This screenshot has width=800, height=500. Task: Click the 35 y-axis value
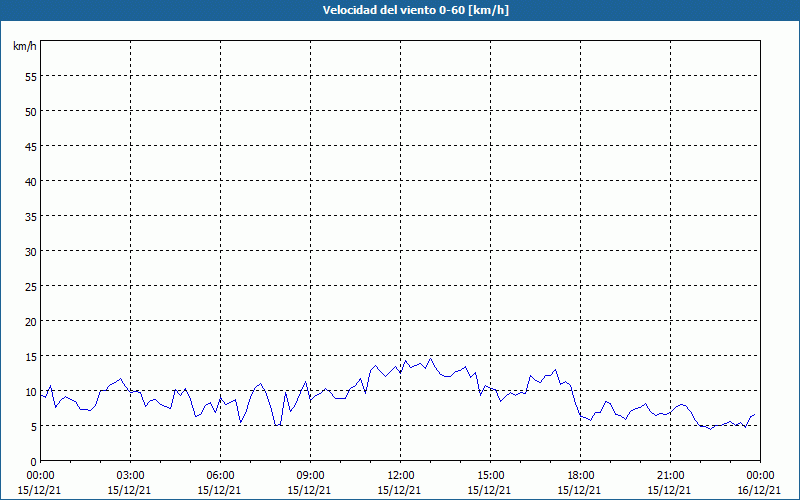pyautogui.click(x=31, y=216)
